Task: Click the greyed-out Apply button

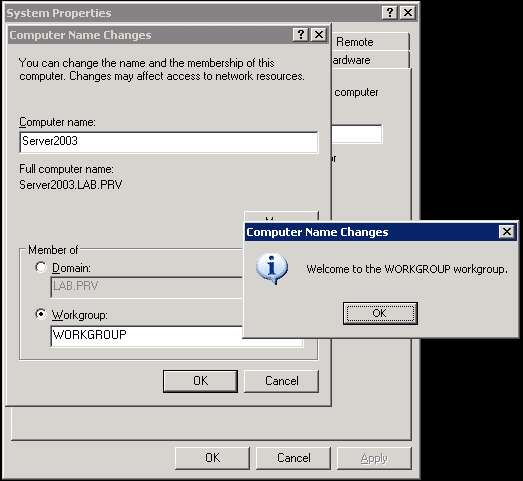Action: coord(374,458)
